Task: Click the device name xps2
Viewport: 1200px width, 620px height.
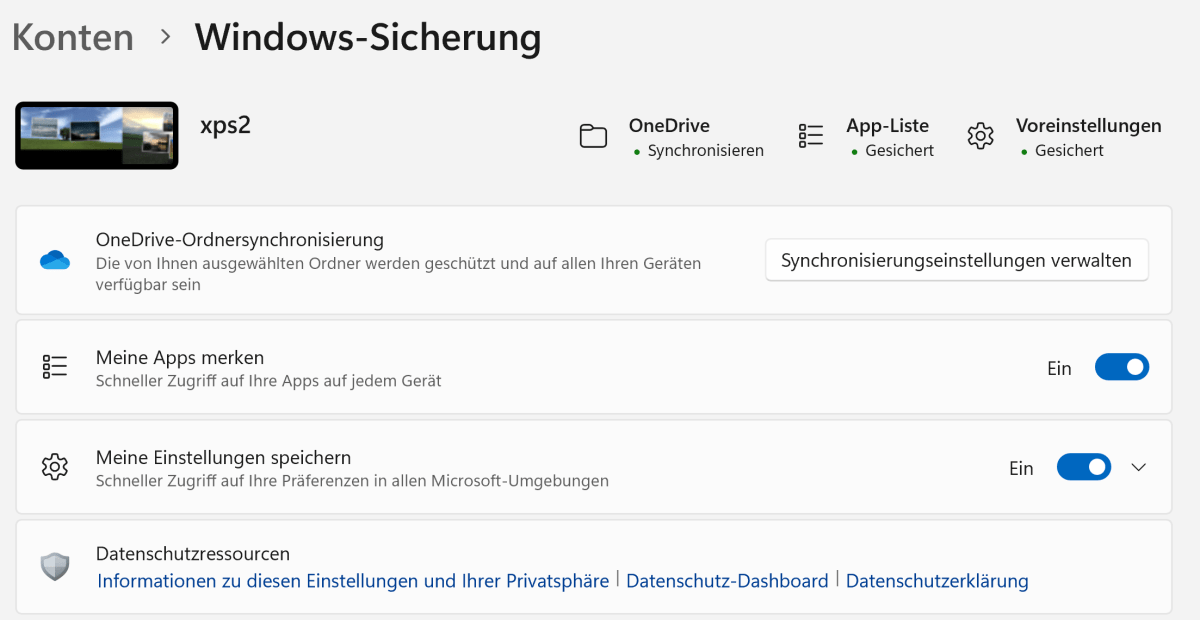Action: tap(225, 127)
